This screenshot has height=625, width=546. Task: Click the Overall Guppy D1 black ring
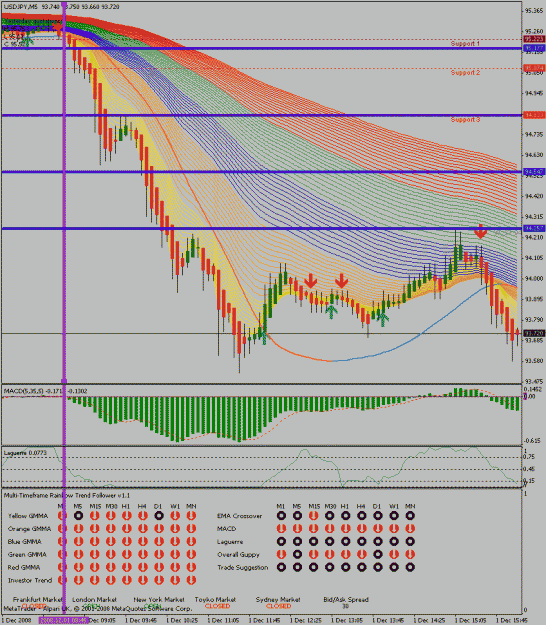pyautogui.click(x=377, y=554)
